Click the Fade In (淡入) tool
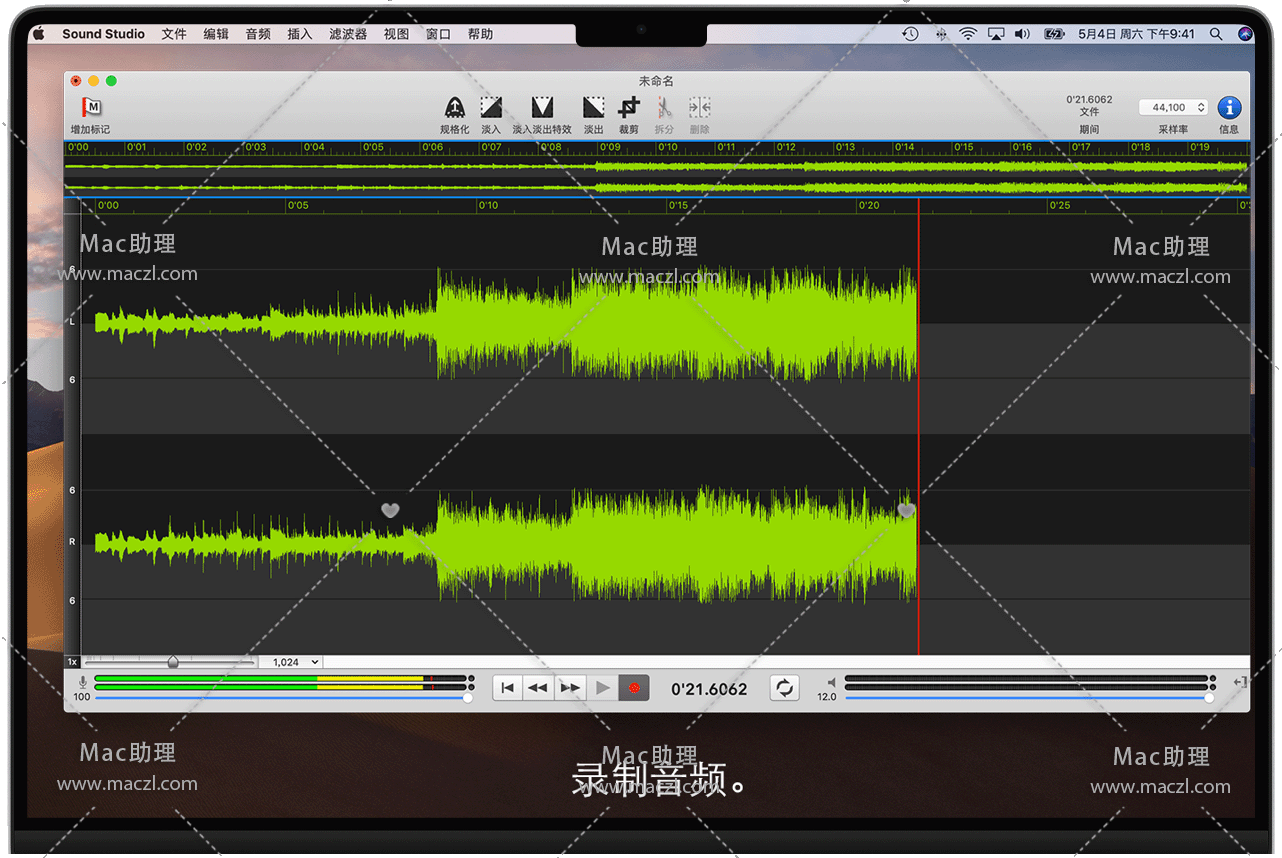 point(491,107)
